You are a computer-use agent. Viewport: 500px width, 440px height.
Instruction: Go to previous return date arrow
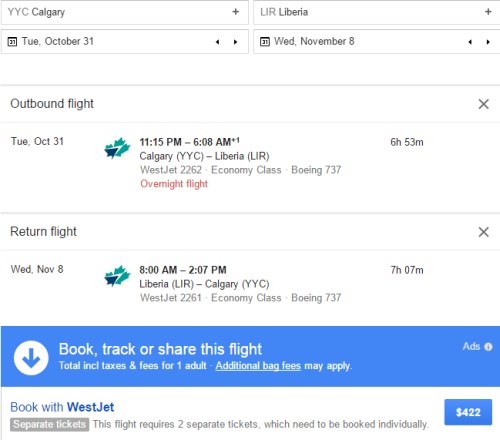470,42
